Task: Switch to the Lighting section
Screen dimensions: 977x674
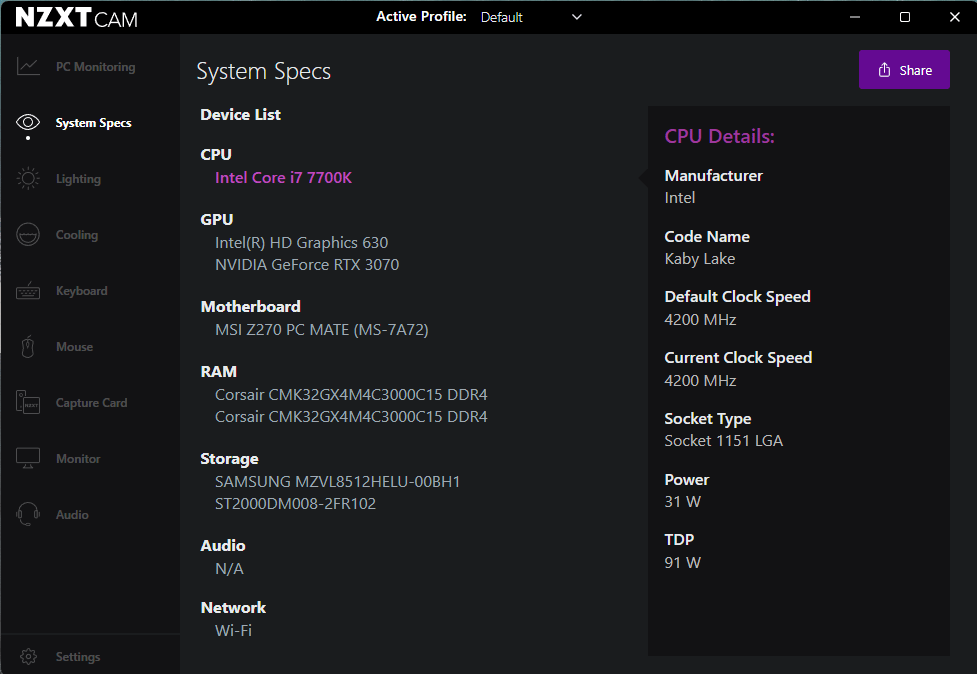Action: (79, 179)
